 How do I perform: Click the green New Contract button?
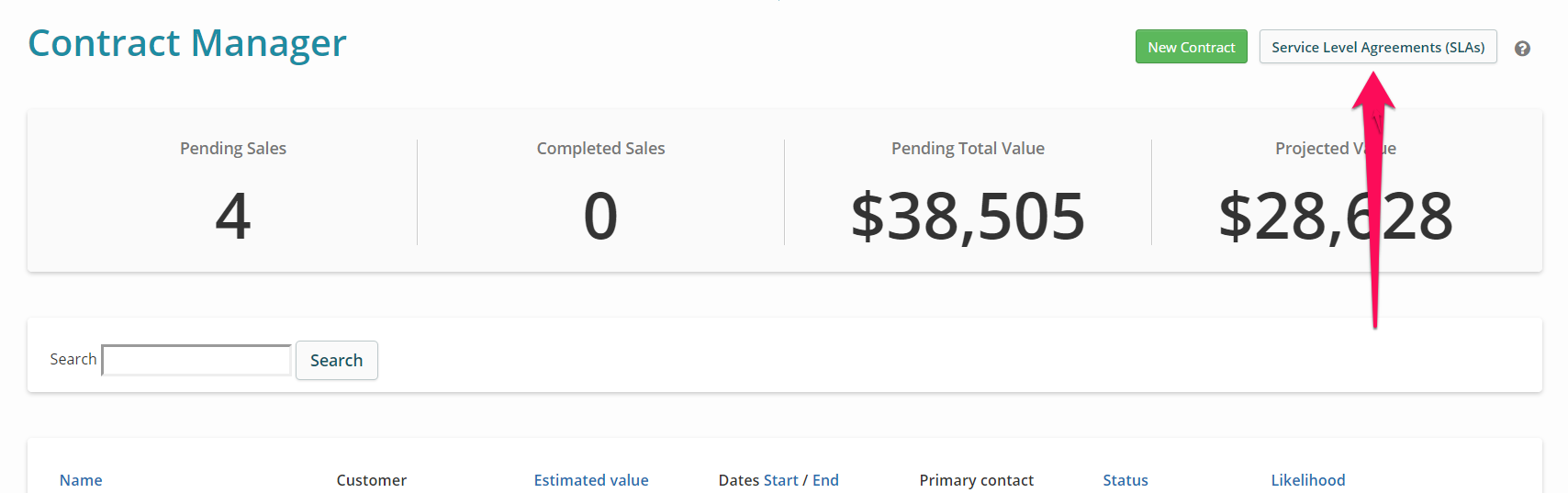click(1191, 47)
